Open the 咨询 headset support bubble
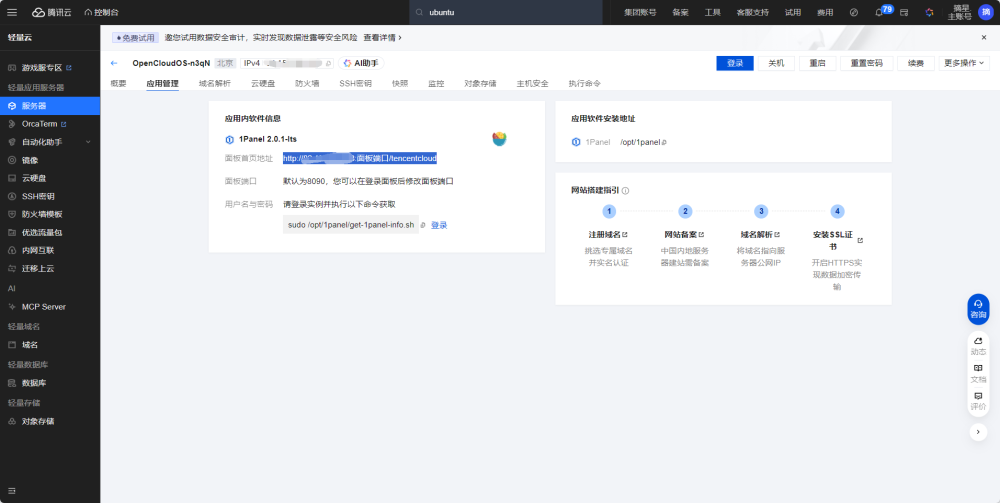Viewport: 1000px width, 503px height. 978,309
